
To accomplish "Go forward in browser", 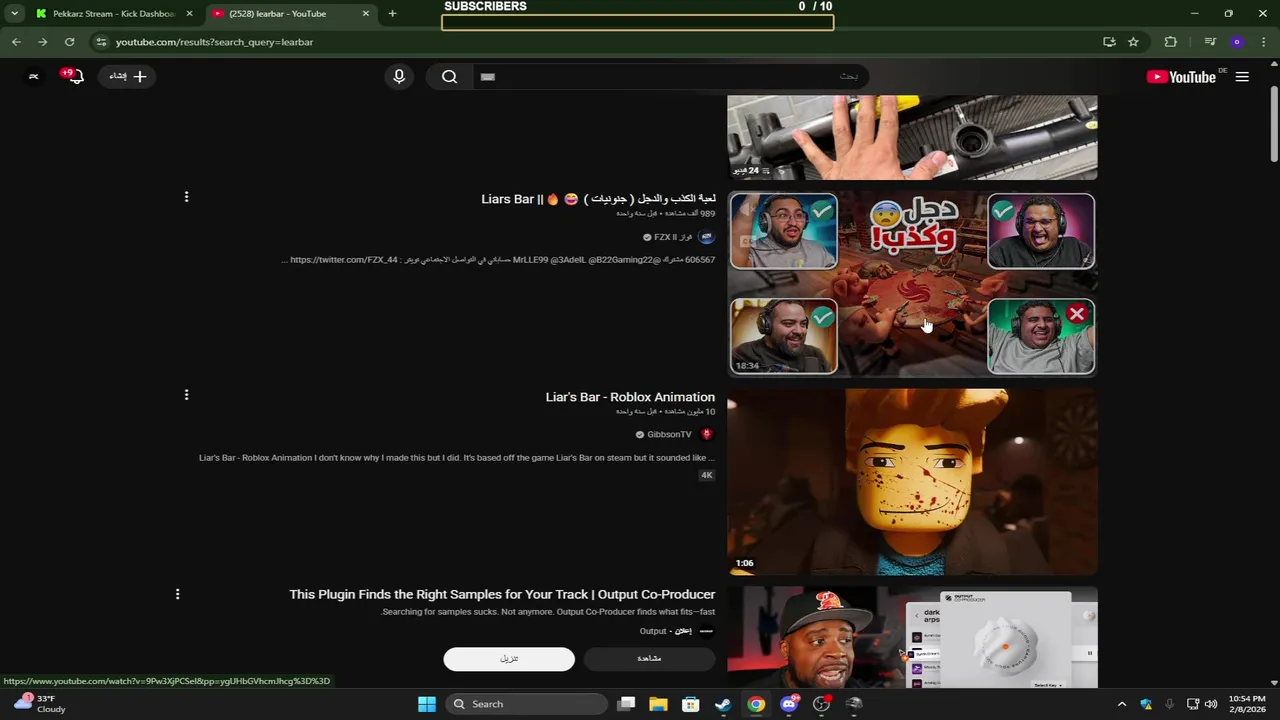I will (42, 42).
